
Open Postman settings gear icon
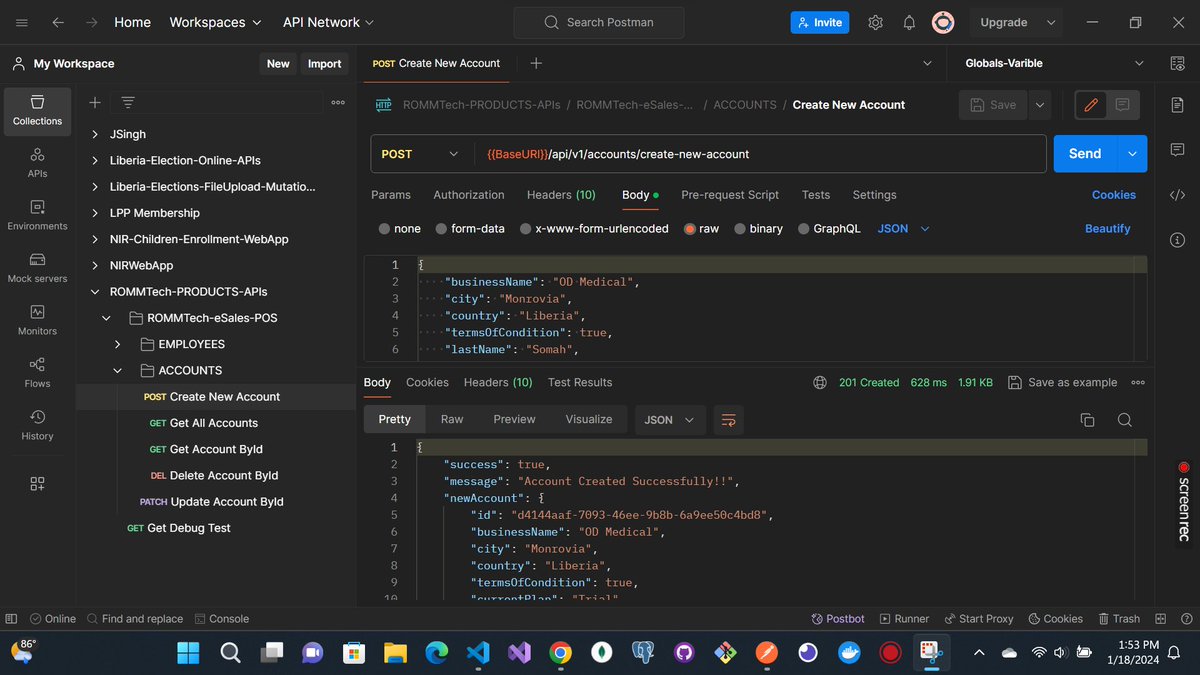875,22
